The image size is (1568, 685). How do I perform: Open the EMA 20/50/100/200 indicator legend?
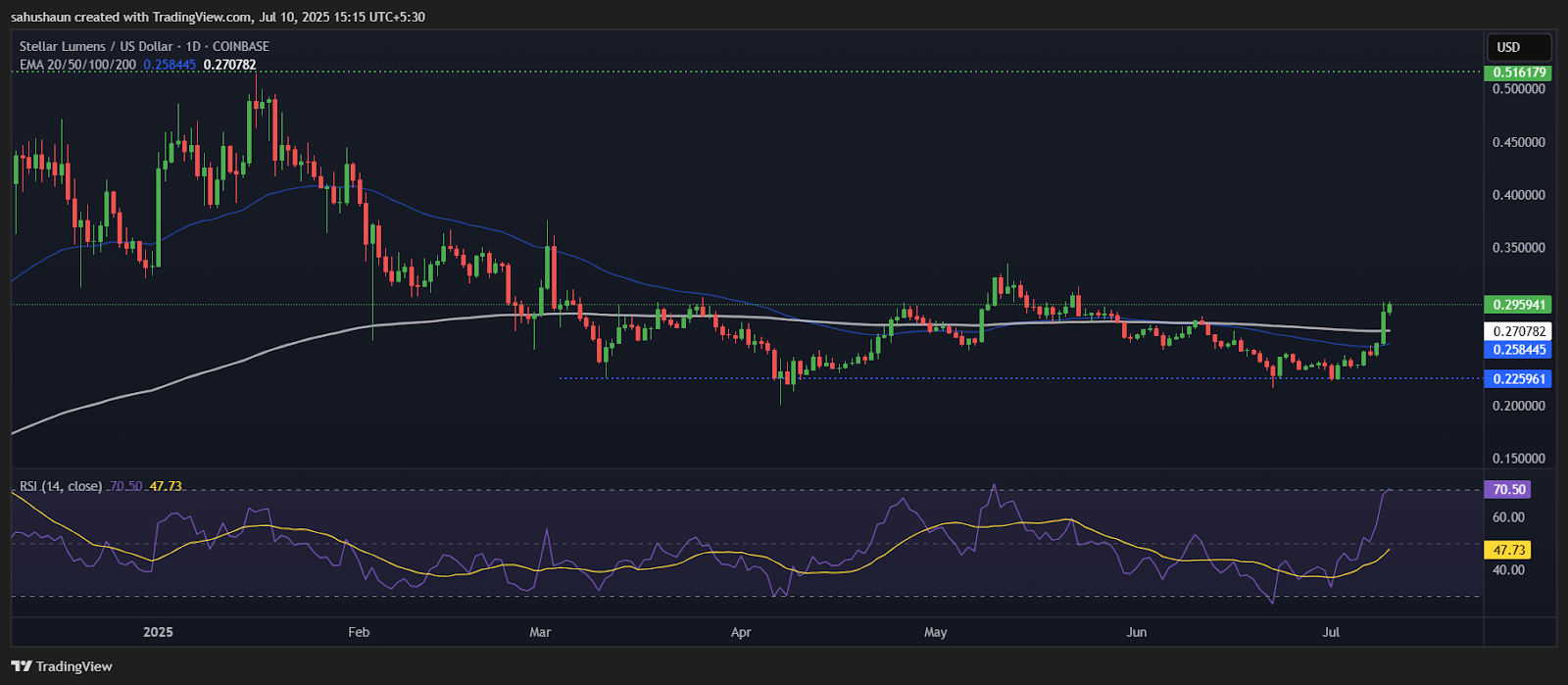77,65
